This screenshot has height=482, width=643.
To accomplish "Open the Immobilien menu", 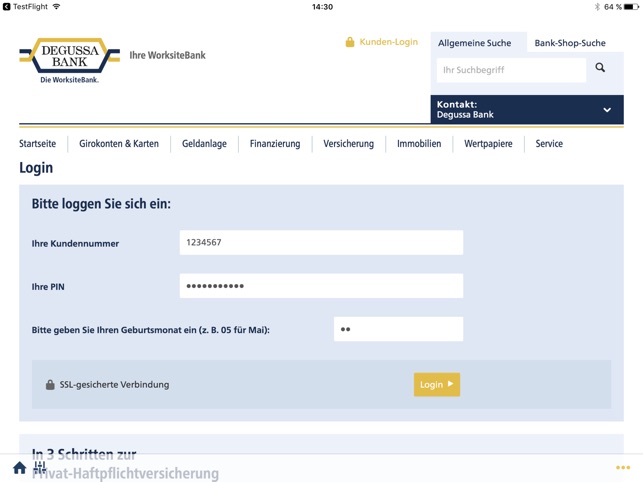I will (419, 144).
